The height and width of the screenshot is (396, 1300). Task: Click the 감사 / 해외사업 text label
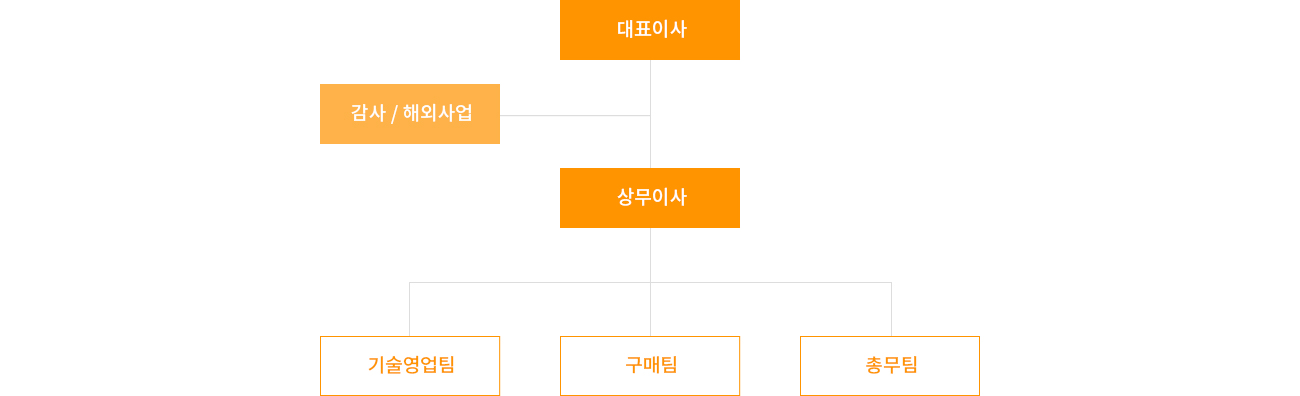coord(411,113)
